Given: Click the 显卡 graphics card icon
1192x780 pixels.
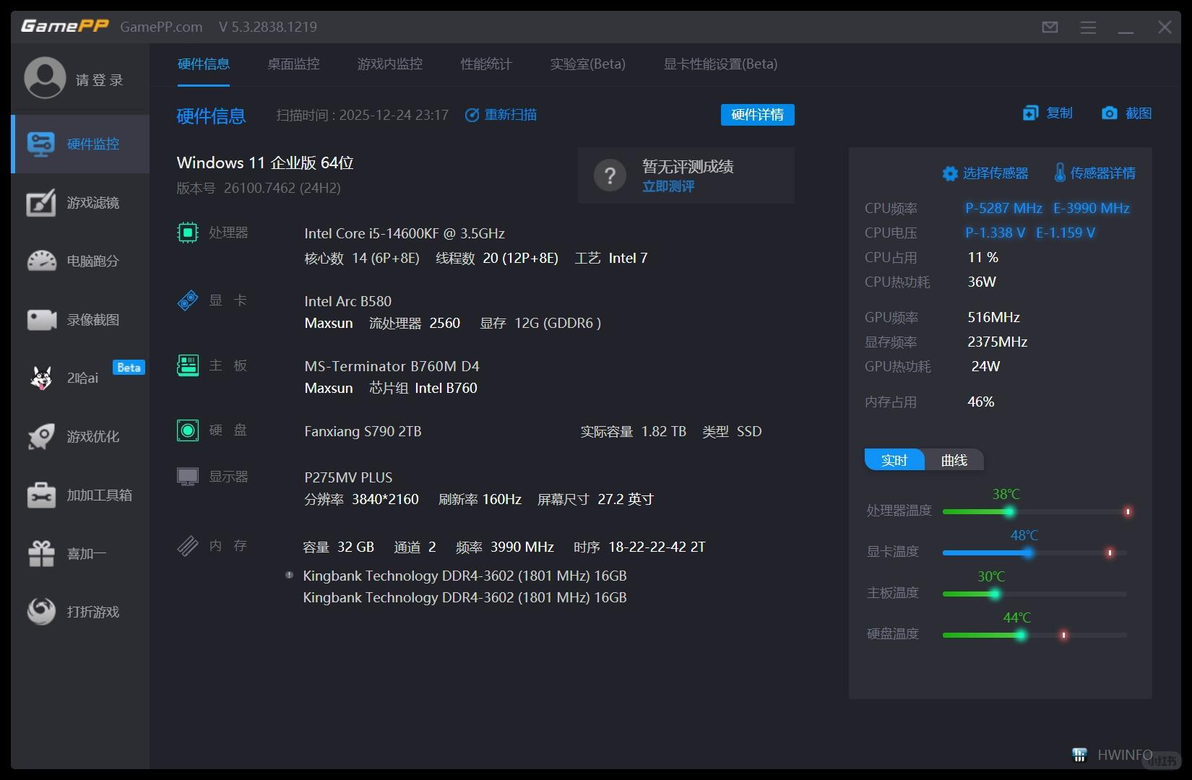Looking at the screenshot, I should tap(188, 300).
